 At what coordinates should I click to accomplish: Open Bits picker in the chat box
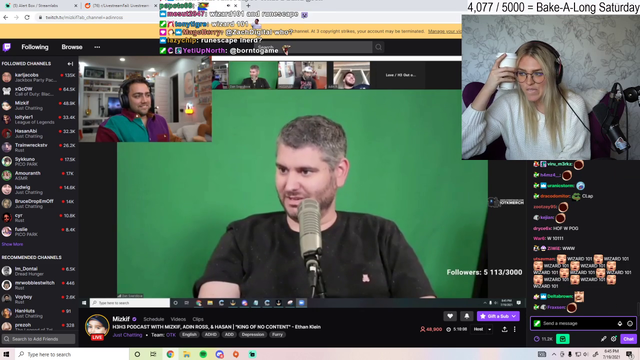pyautogui.click(x=620, y=323)
